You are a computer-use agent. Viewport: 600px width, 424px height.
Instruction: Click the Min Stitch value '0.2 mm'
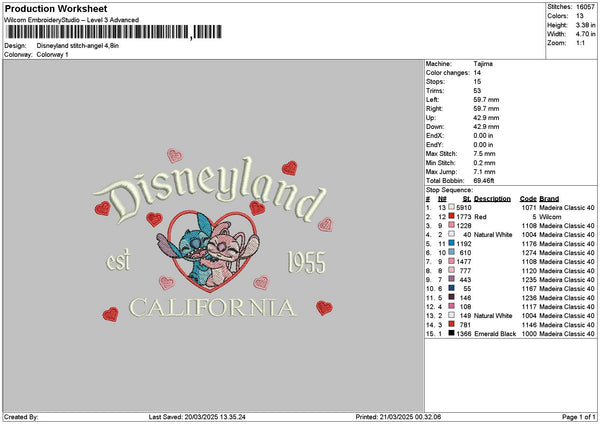click(484, 163)
